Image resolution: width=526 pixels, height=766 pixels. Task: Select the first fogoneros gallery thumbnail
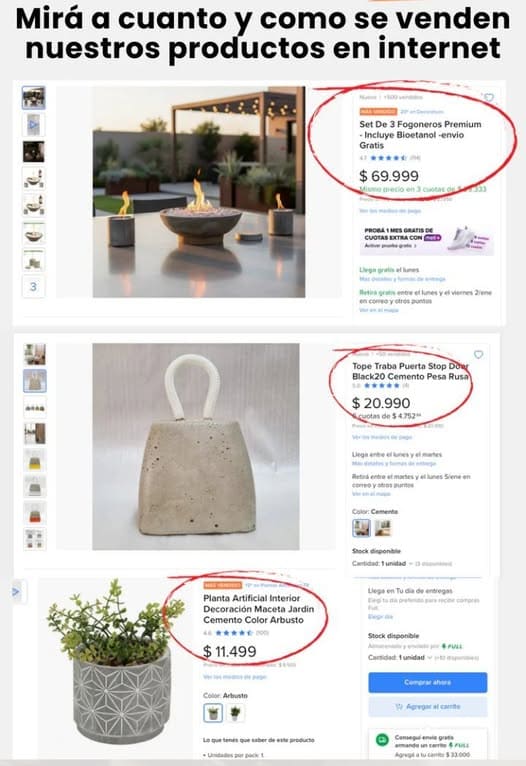pos(34,98)
